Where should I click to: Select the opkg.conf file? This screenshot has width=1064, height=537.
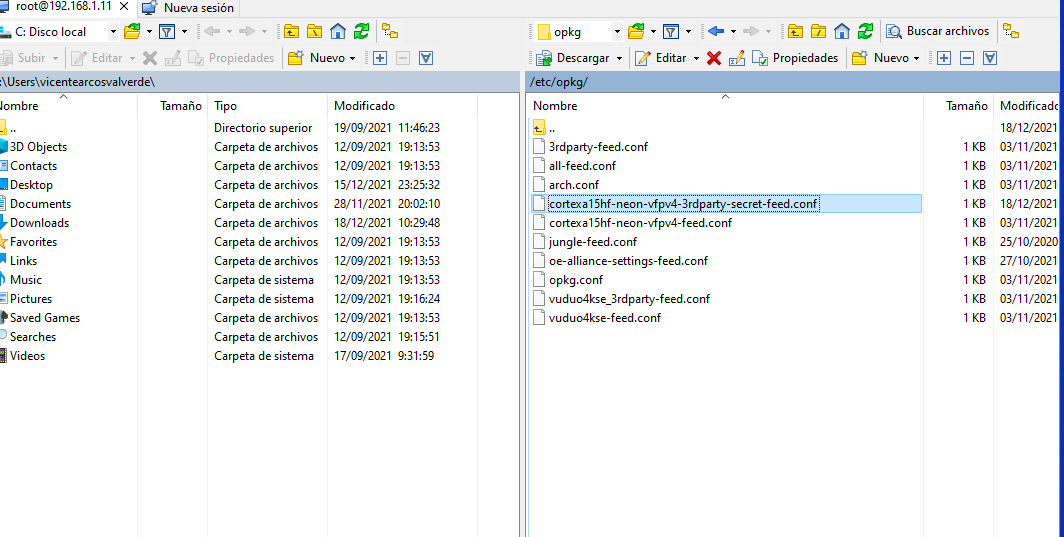pyautogui.click(x=575, y=280)
